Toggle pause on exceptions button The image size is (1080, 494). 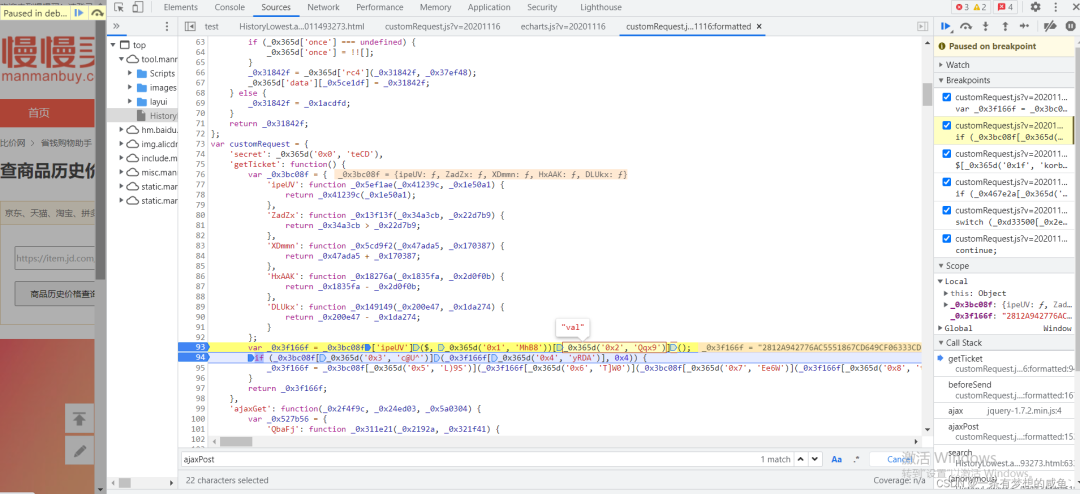click(1068, 26)
